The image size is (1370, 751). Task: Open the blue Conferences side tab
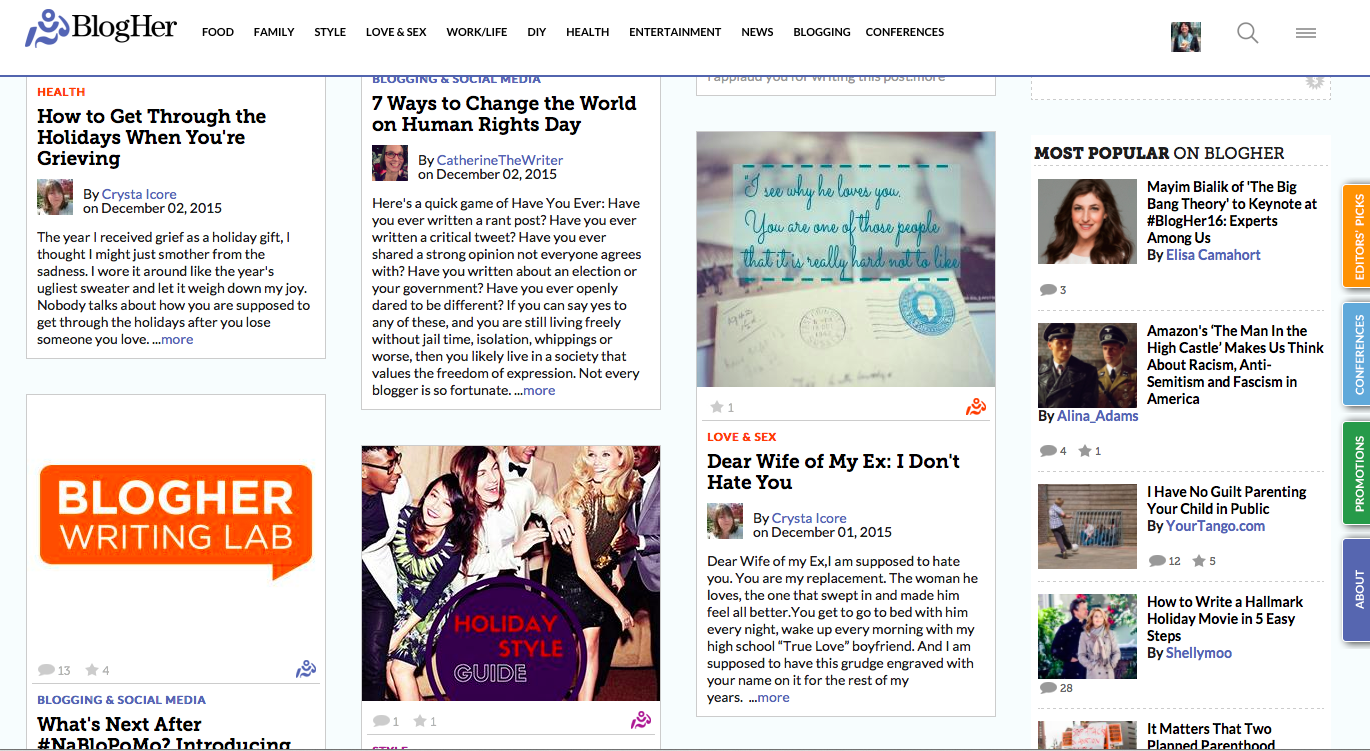(x=1357, y=355)
